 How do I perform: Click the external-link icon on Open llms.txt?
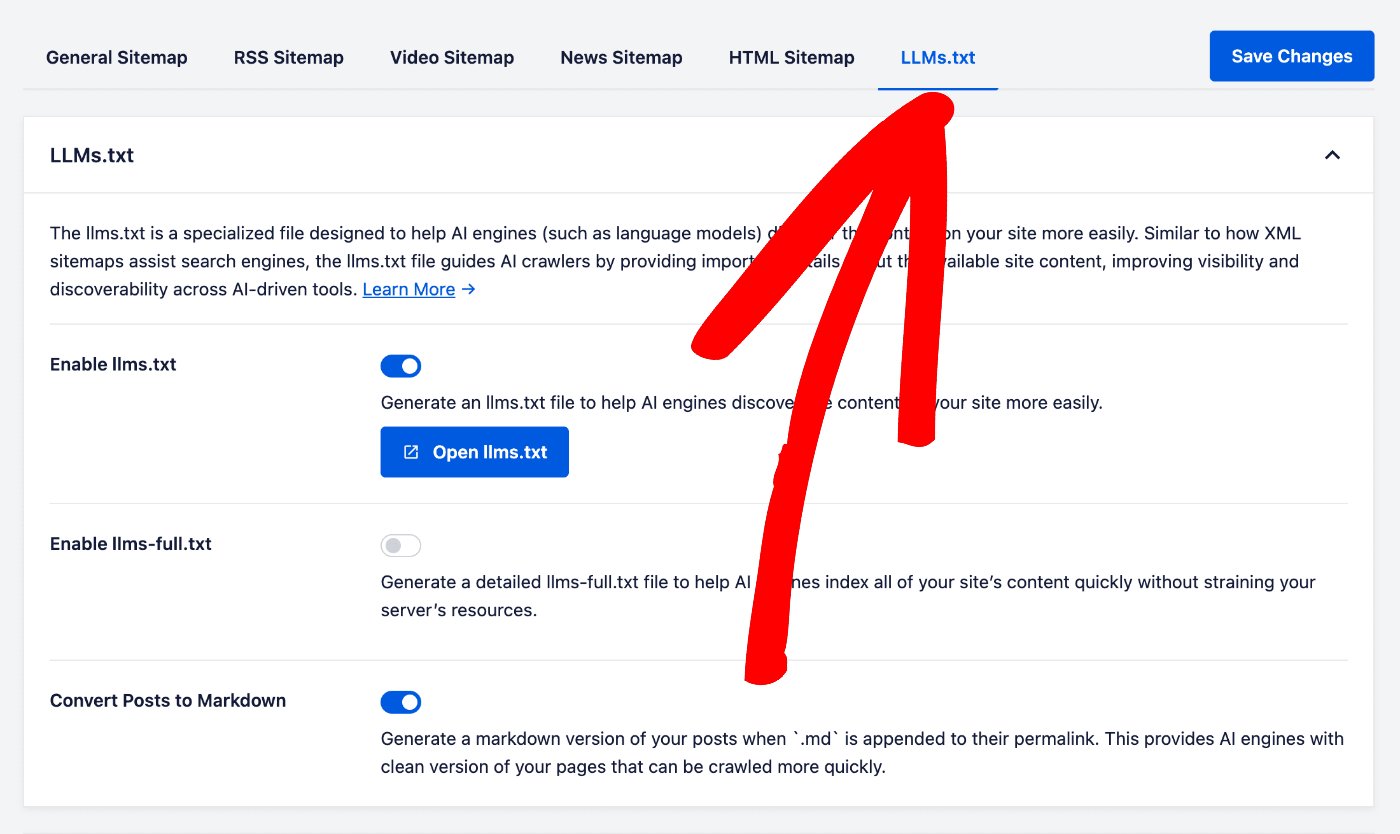point(410,452)
